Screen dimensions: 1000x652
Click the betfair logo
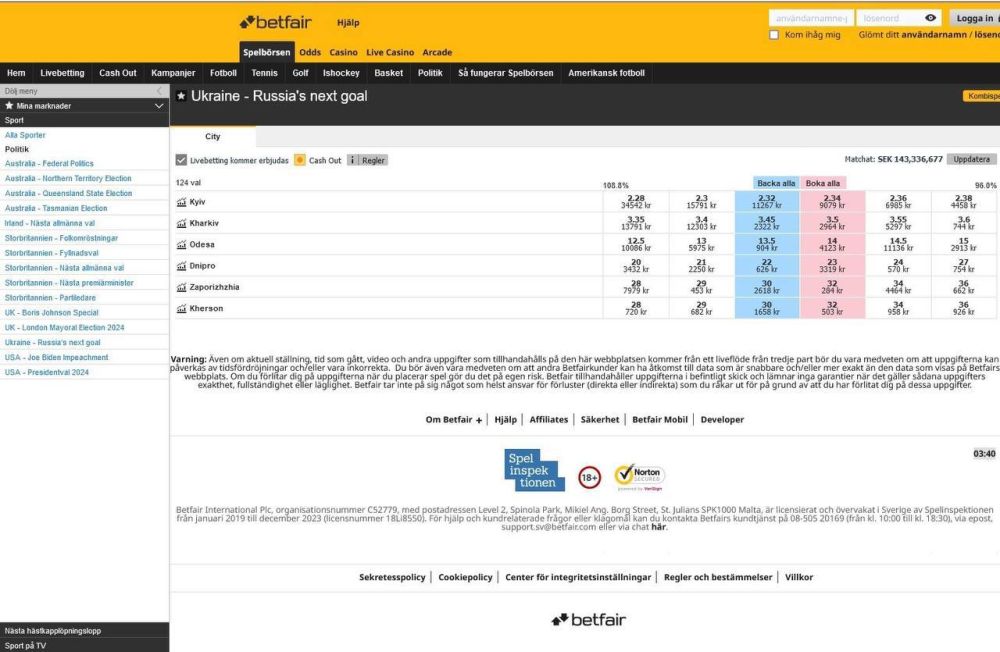coord(275,21)
